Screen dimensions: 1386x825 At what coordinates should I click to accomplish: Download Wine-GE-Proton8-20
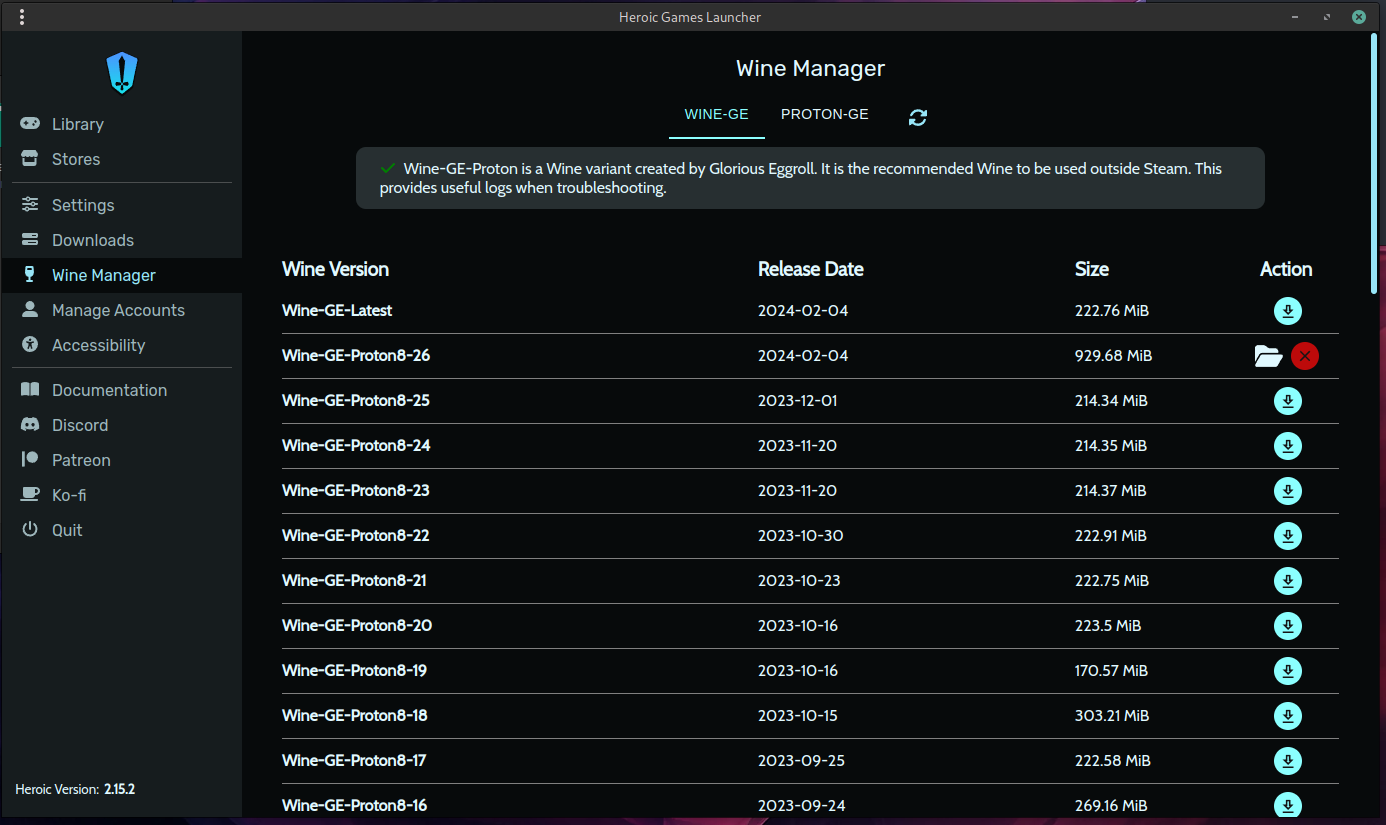(1288, 626)
